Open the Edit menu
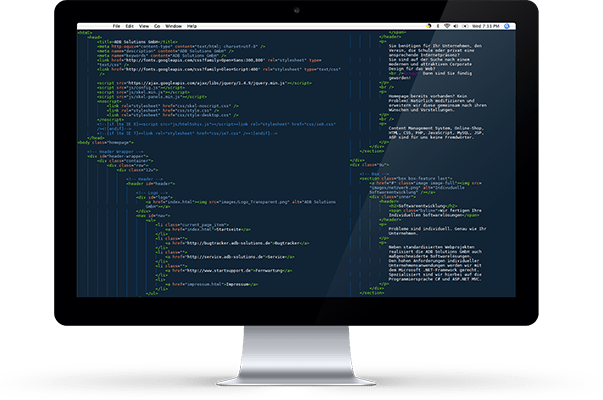This screenshot has width=603, height=400. (x=130, y=26)
